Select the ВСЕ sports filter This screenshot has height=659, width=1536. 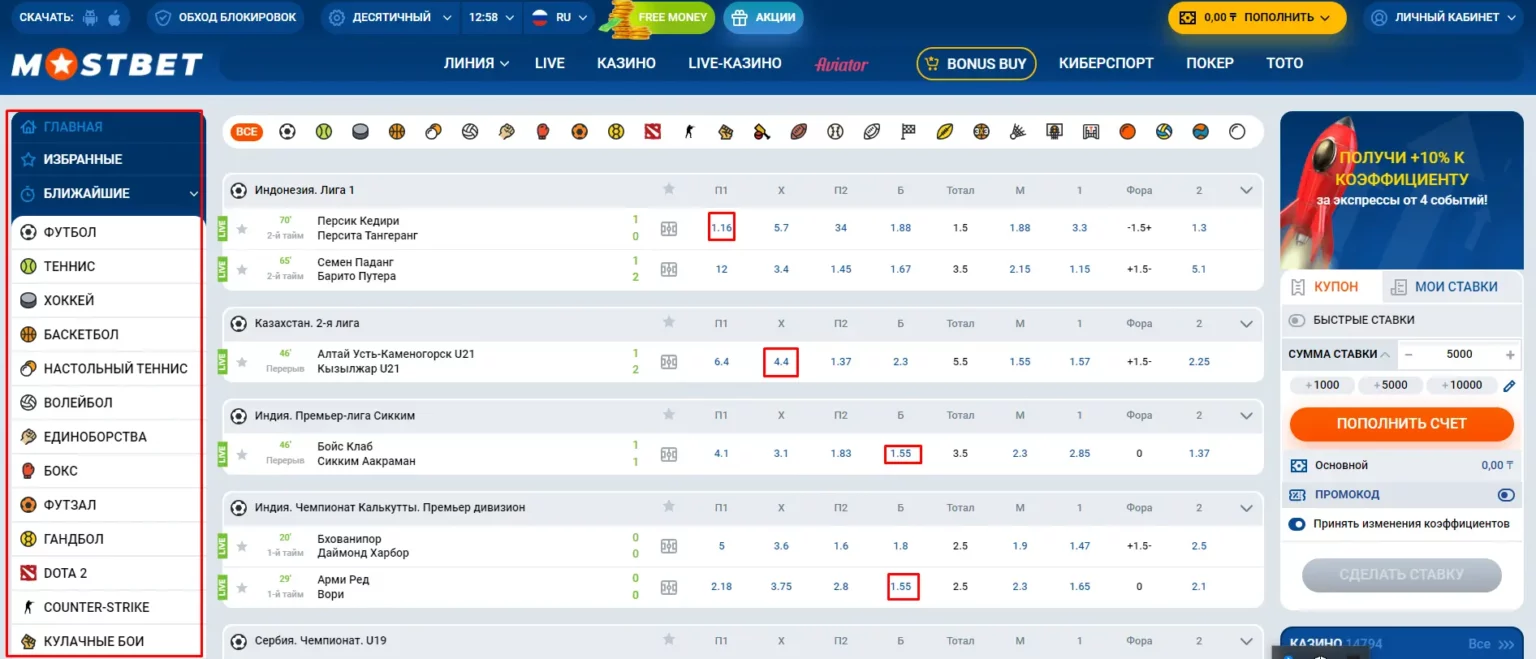click(247, 131)
